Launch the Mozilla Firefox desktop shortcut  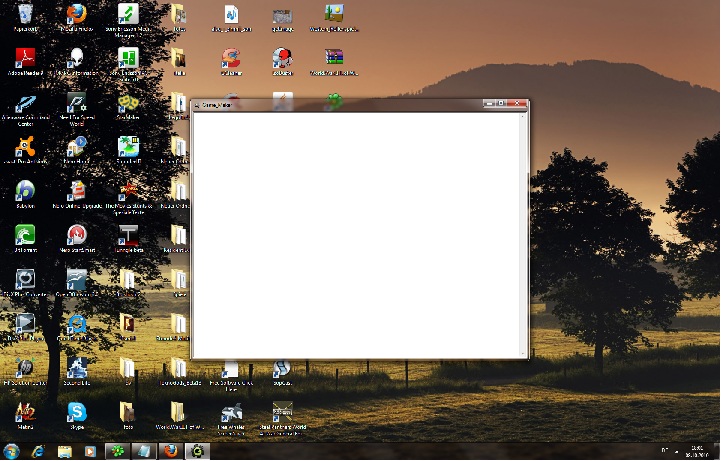[x=76, y=14]
